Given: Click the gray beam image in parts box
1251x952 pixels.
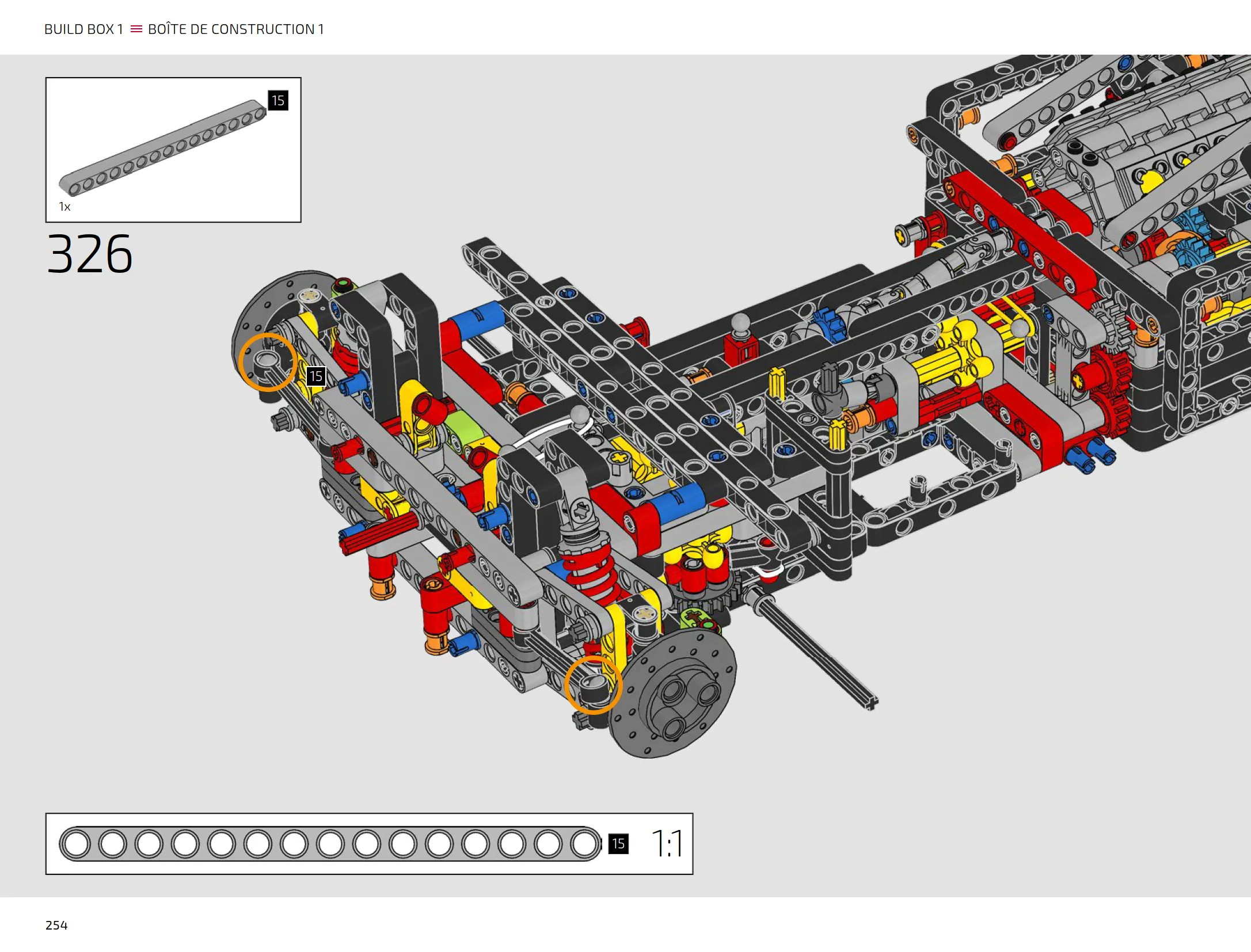Looking at the screenshot, I should coord(163,148).
